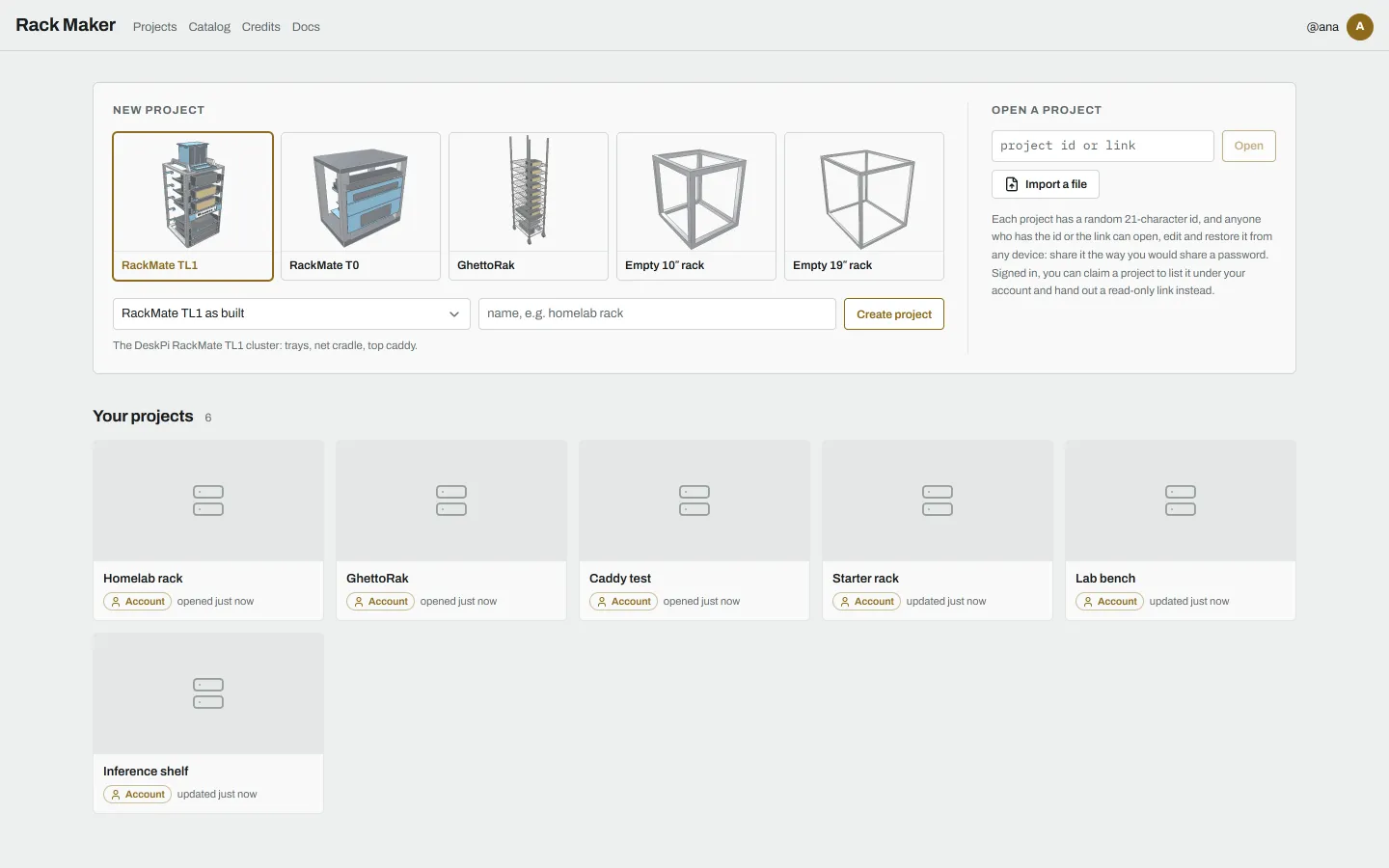
Task: Click the Create project button
Action: 894,313
